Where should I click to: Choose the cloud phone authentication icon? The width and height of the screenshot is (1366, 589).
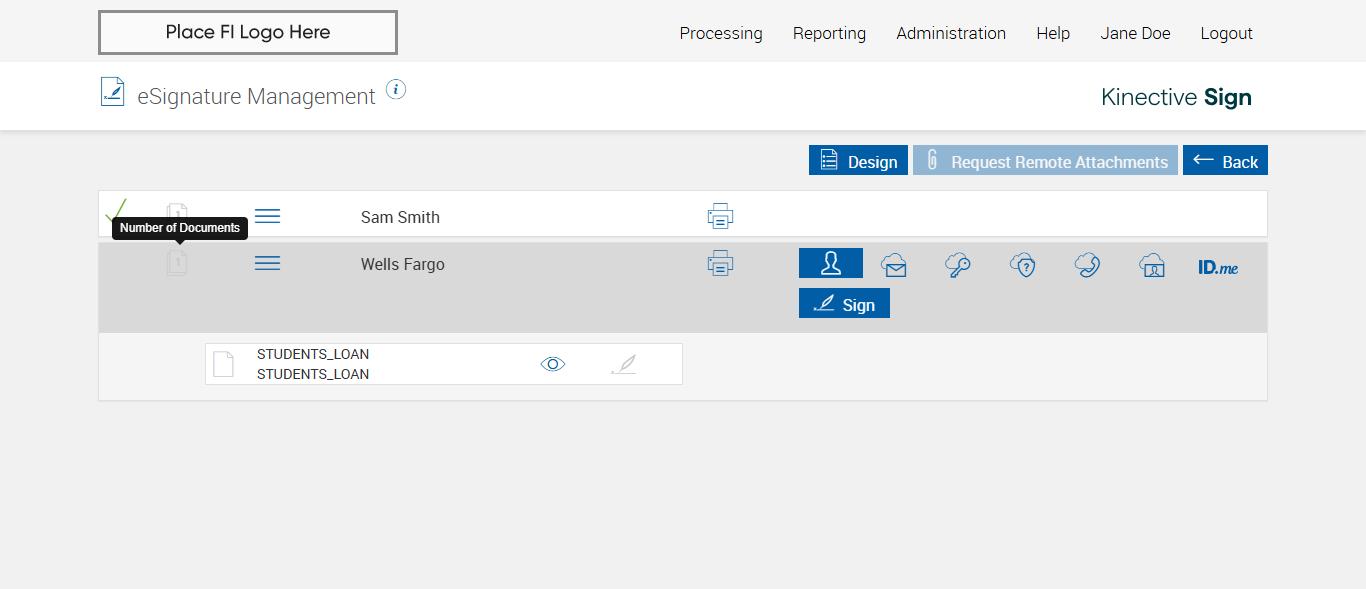(x=1087, y=265)
